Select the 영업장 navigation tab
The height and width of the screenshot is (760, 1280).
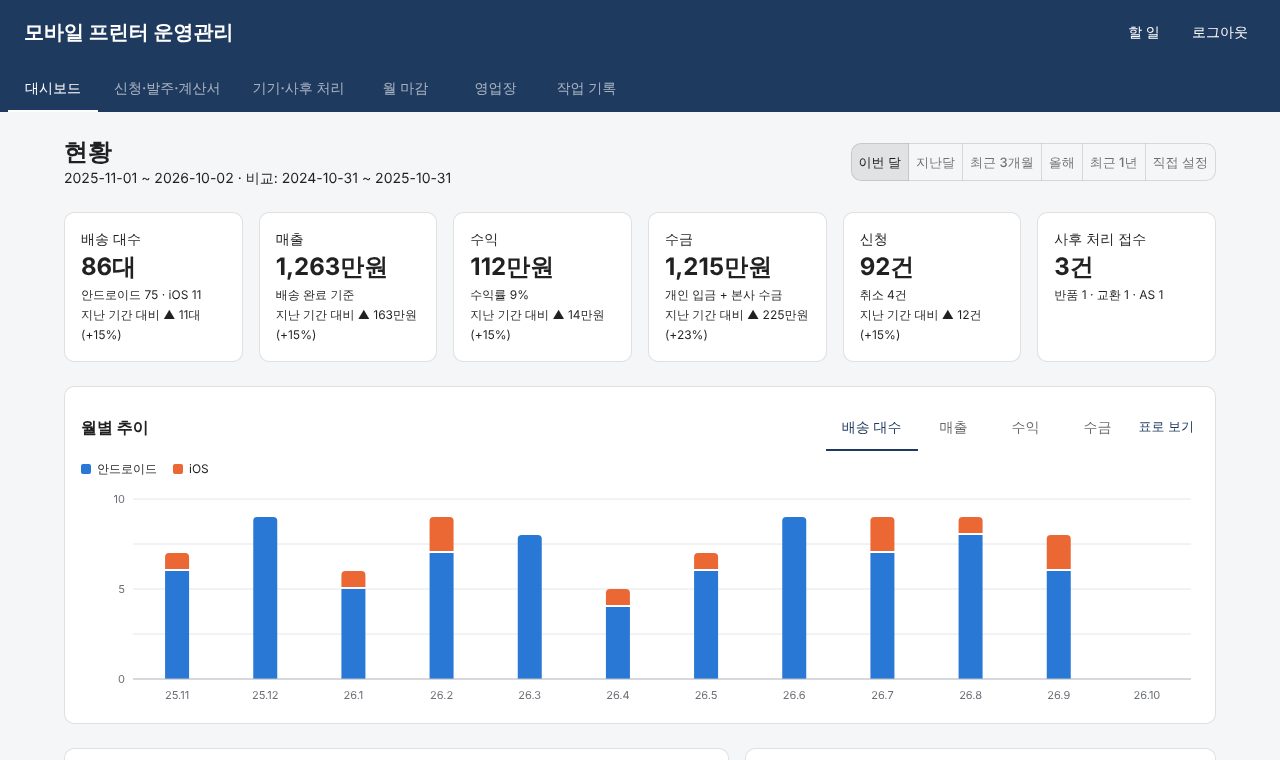[x=495, y=88]
